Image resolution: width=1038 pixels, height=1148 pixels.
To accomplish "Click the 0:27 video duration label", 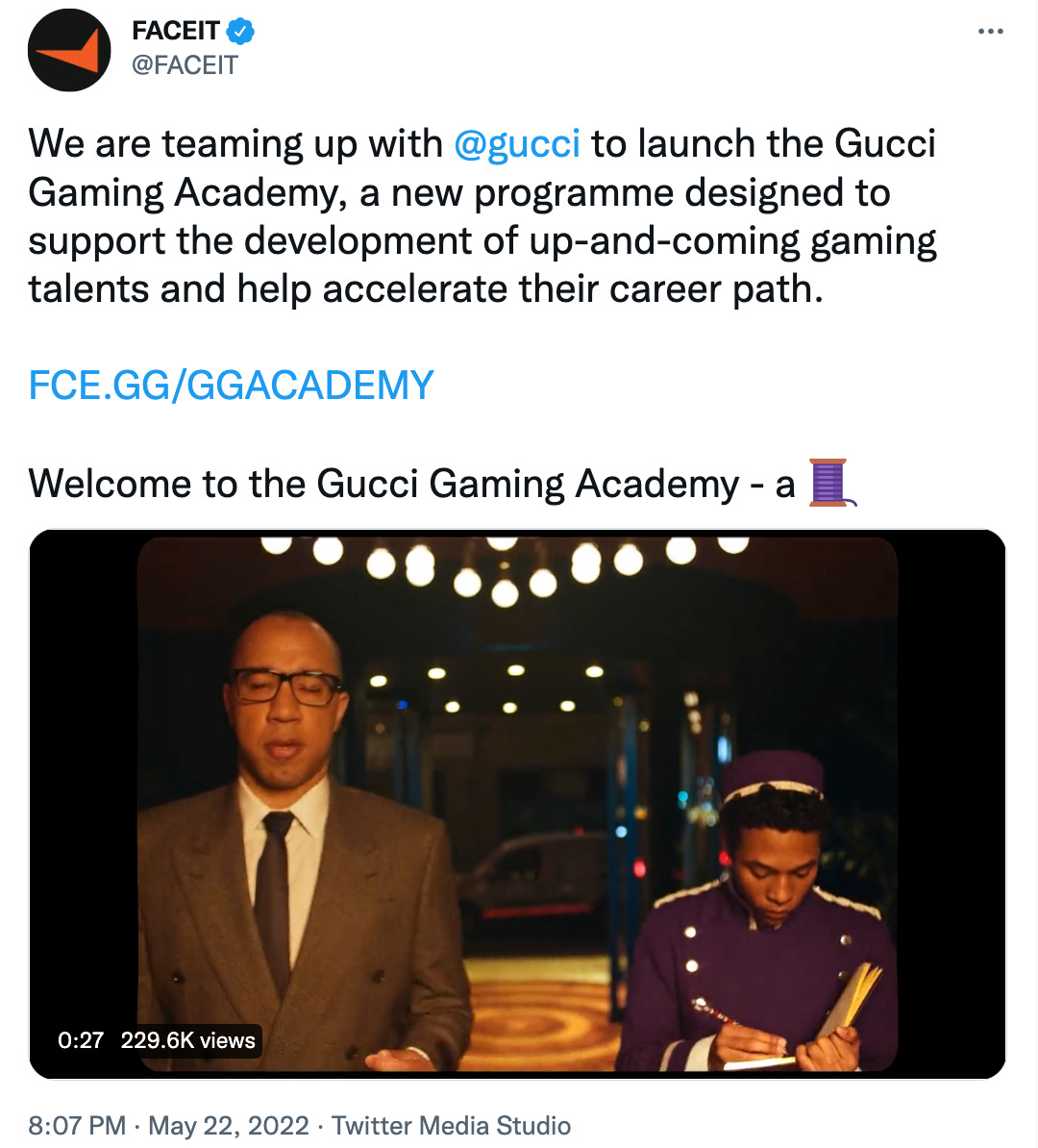I will (81, 1040).
